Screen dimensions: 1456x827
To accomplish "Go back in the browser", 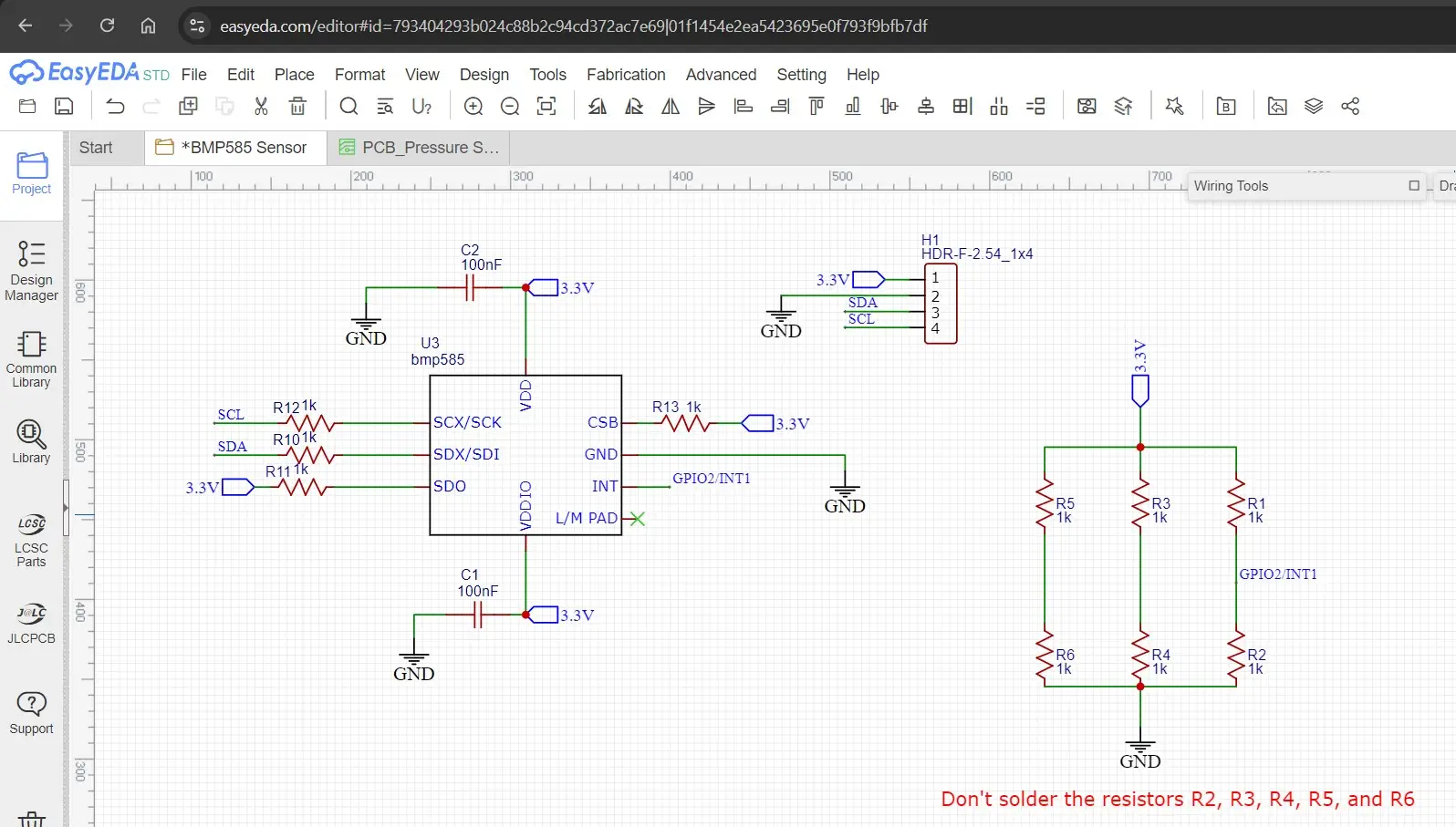I will click(26, 26).
